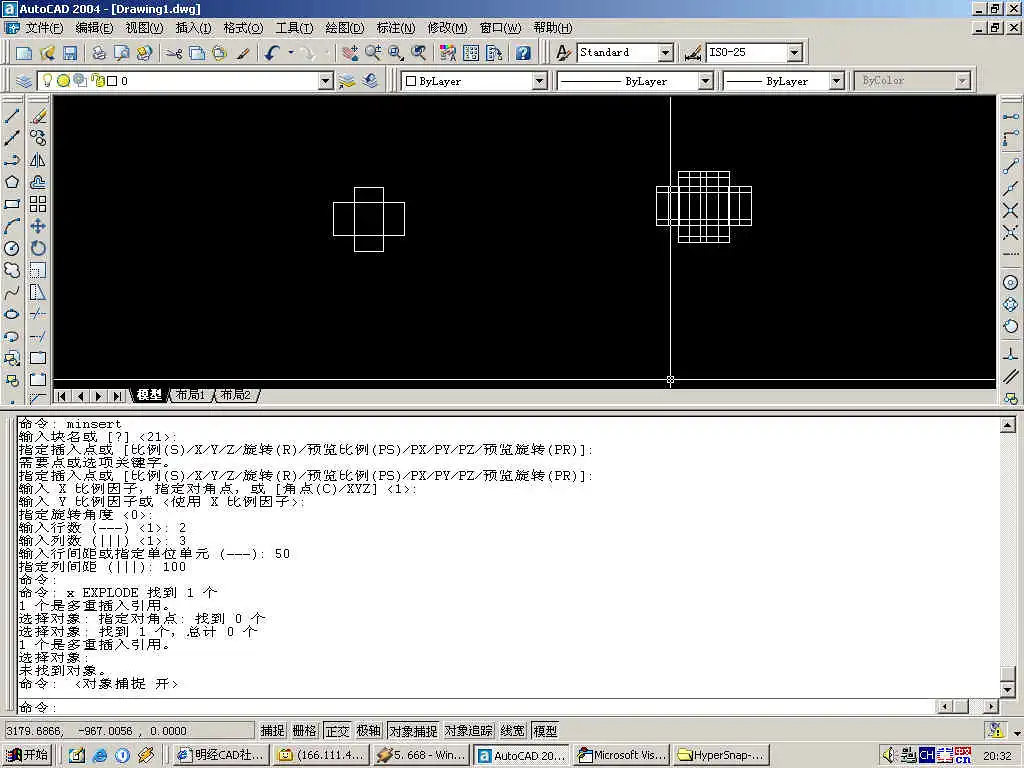Toggle 线宽 lineweight display
Image resolution: width=1024 pixels, height=768 pixels.
coord(513,731)
